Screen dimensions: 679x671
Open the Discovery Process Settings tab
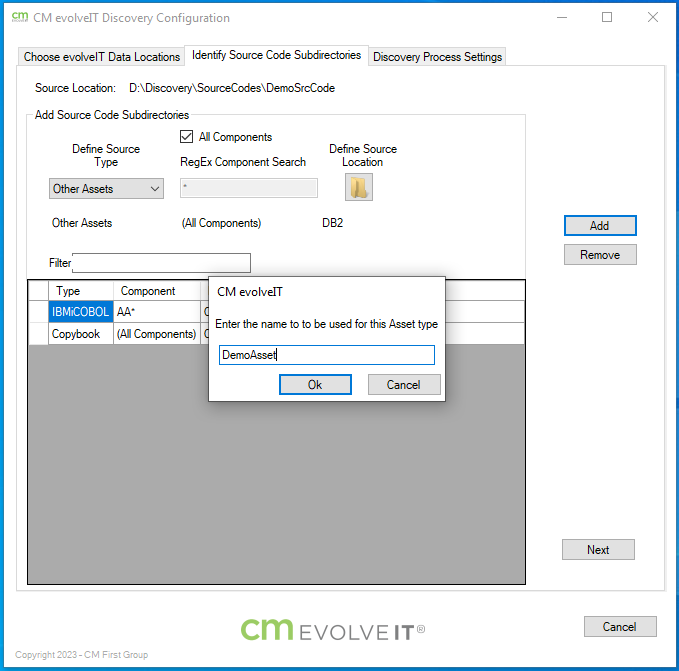point(437,57)
